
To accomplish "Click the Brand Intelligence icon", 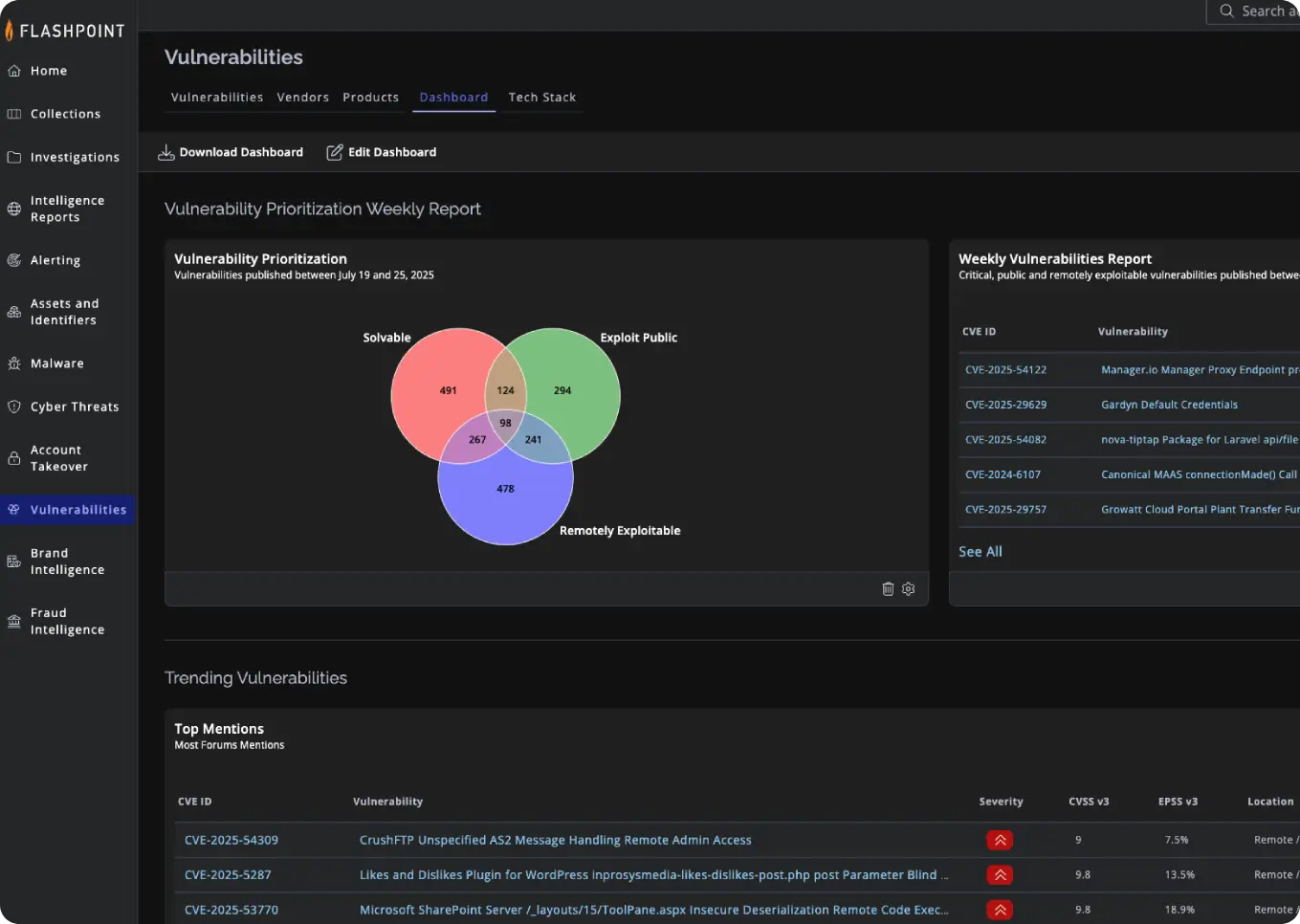I will coord(14,561).
